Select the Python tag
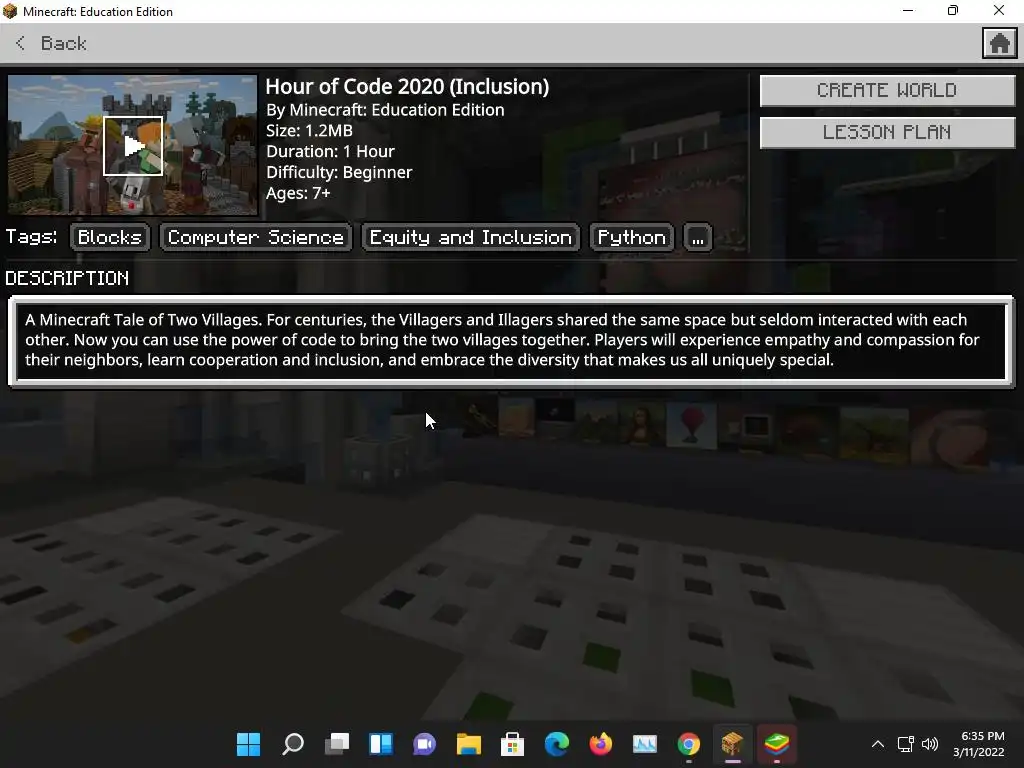 [632, 237]
